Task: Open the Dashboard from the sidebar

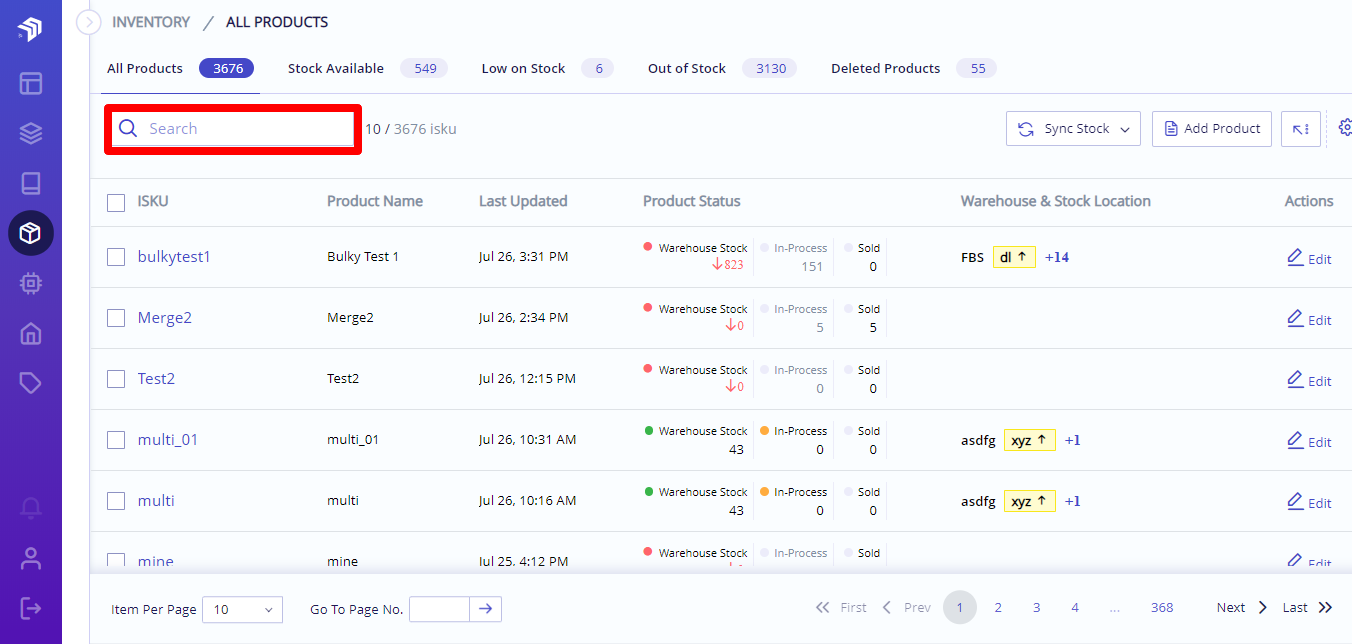Action: (x=30, y=84)
